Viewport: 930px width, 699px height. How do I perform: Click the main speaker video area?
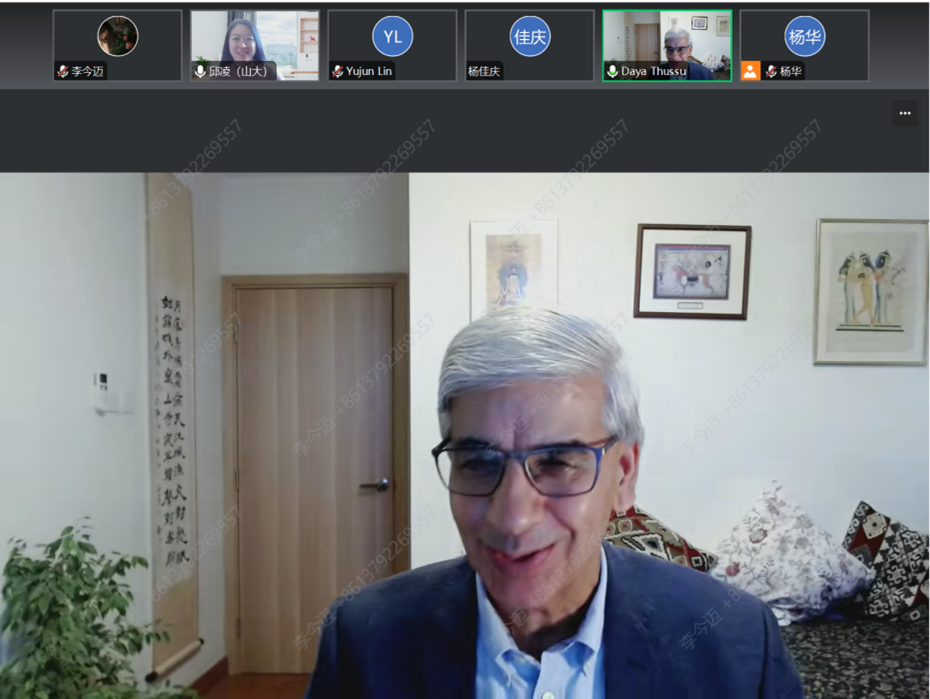465,435
